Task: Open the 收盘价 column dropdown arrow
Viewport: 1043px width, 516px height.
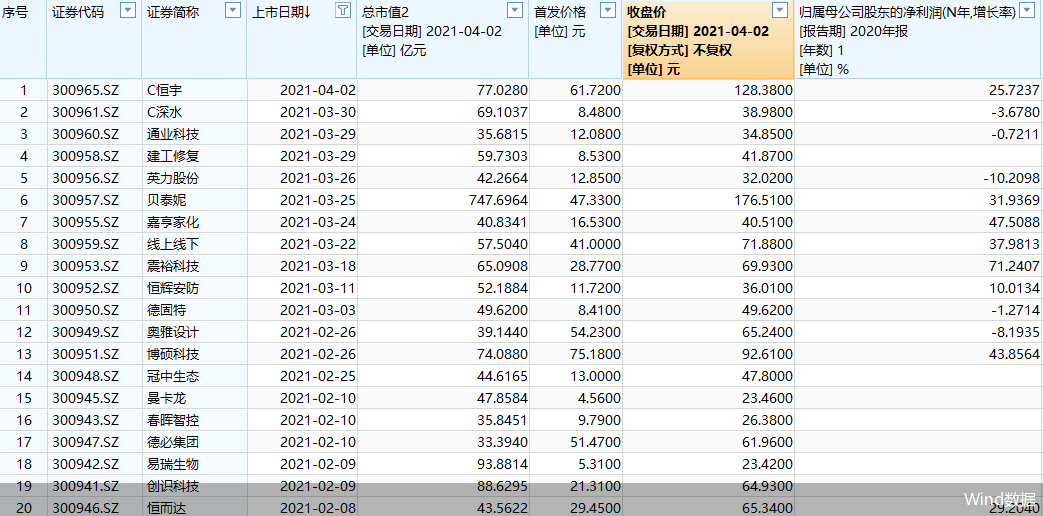Action: click(x=780, y=10)
